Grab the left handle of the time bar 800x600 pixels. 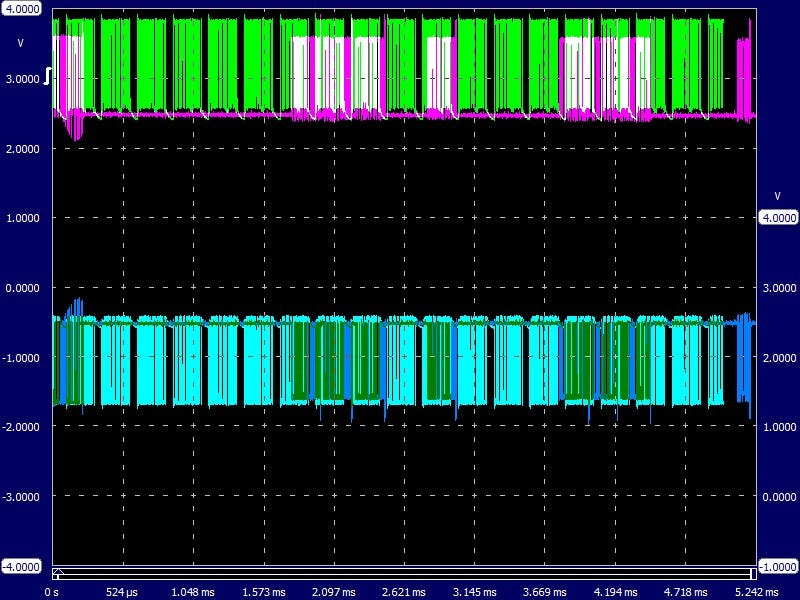click(x=57, y=573)
